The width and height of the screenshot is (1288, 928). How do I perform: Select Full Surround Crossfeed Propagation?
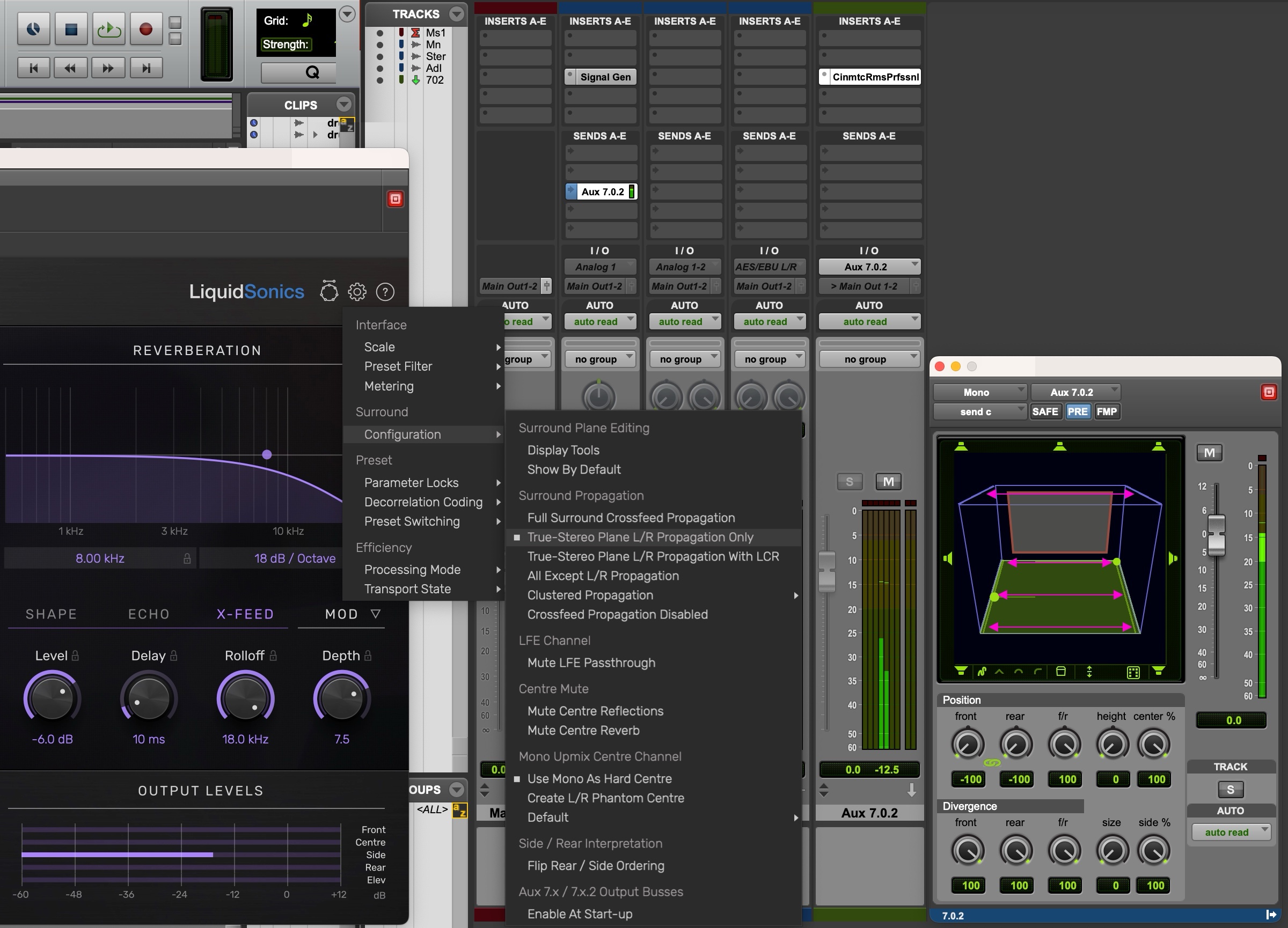pos(631,518)
